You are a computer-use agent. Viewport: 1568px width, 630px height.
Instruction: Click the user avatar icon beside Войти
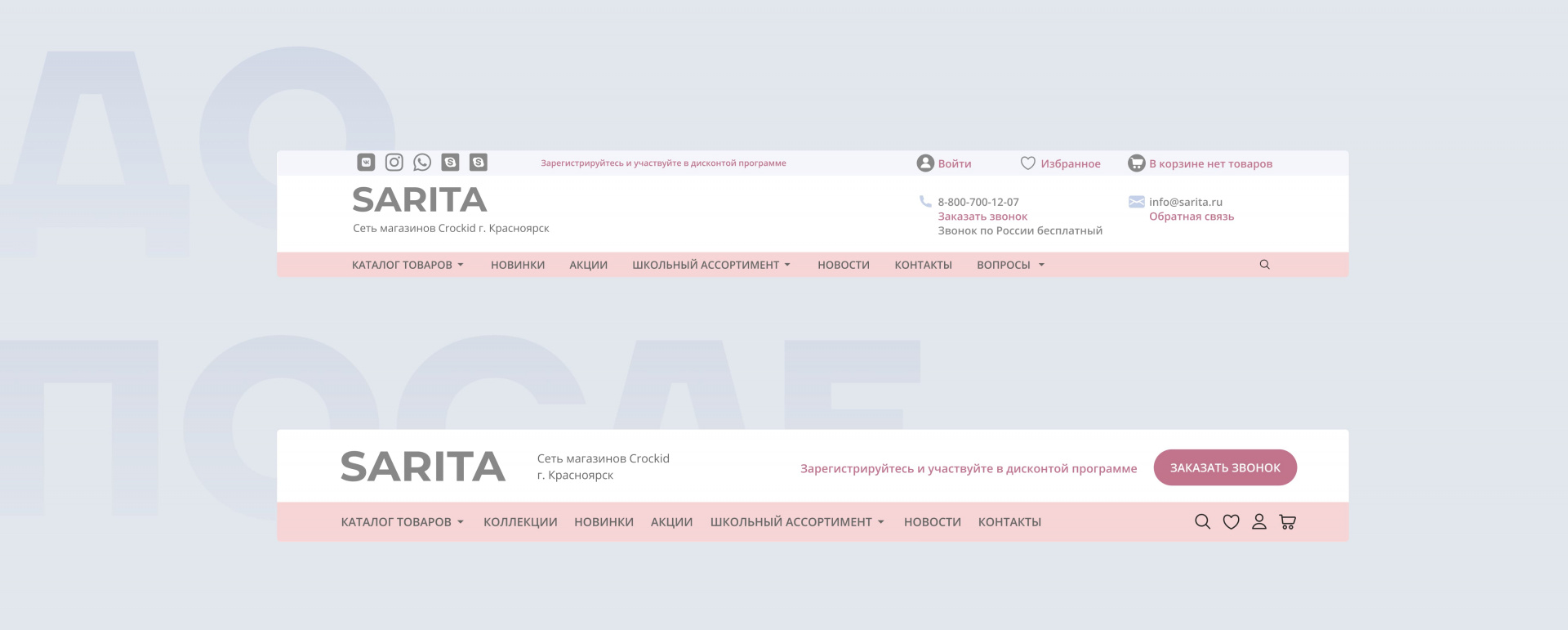[925, 163]
